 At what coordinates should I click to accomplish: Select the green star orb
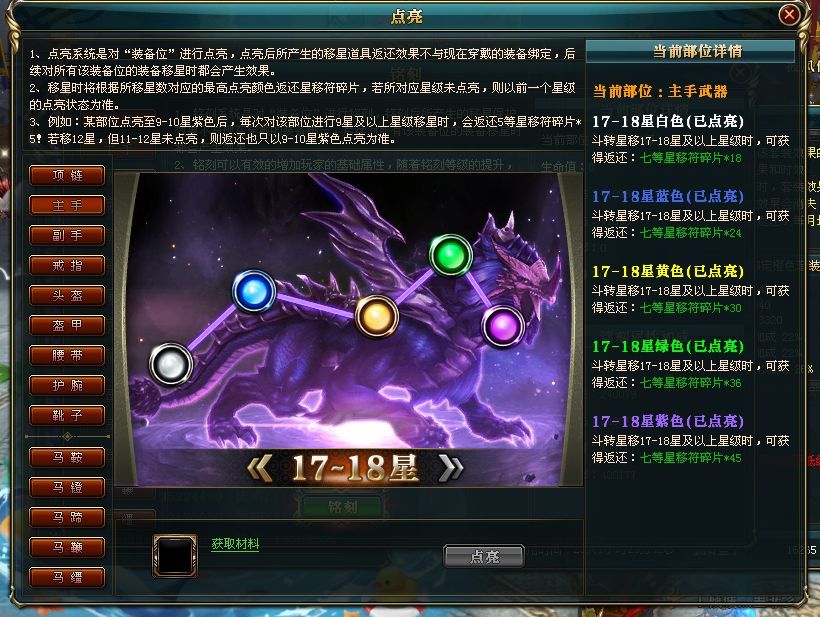click(450, 256)
